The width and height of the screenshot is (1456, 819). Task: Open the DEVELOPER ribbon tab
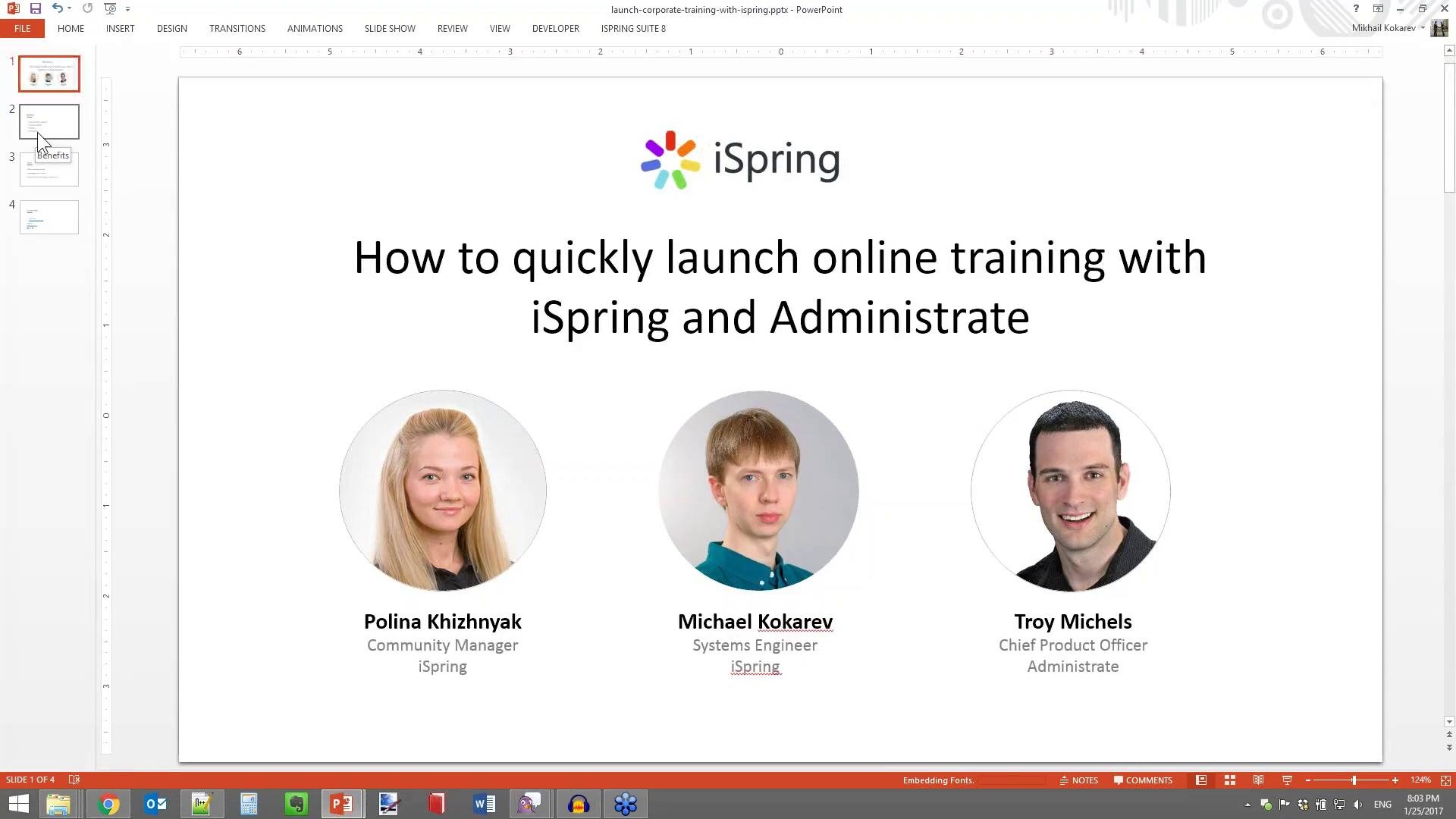tap(555, 28)
